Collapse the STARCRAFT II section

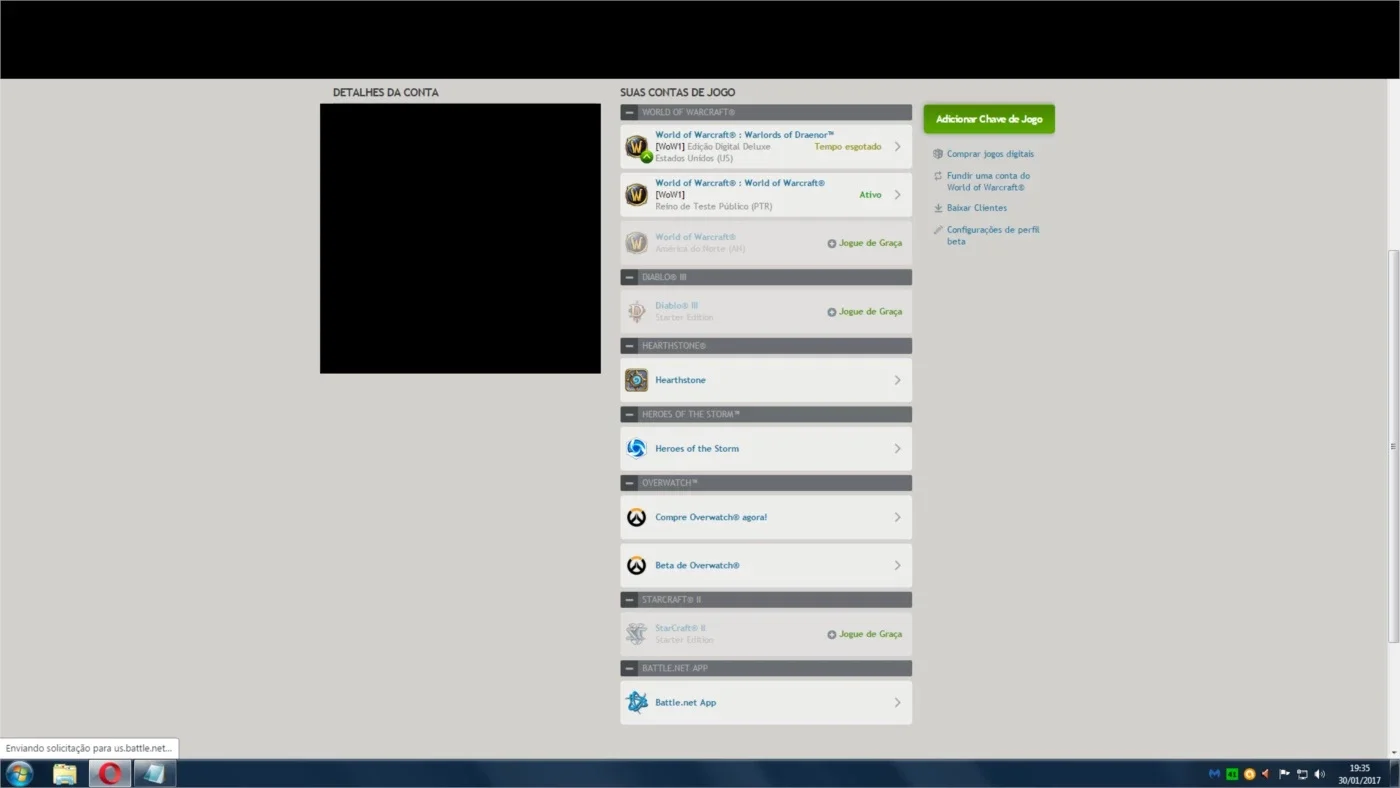[629, 600]
